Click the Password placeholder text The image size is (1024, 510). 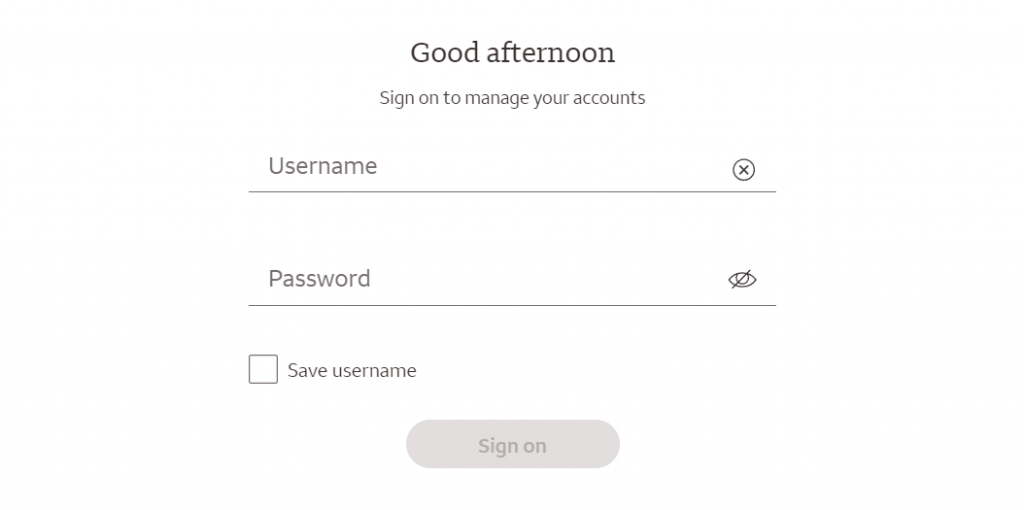pyautogui.click(x=319, y=279)
